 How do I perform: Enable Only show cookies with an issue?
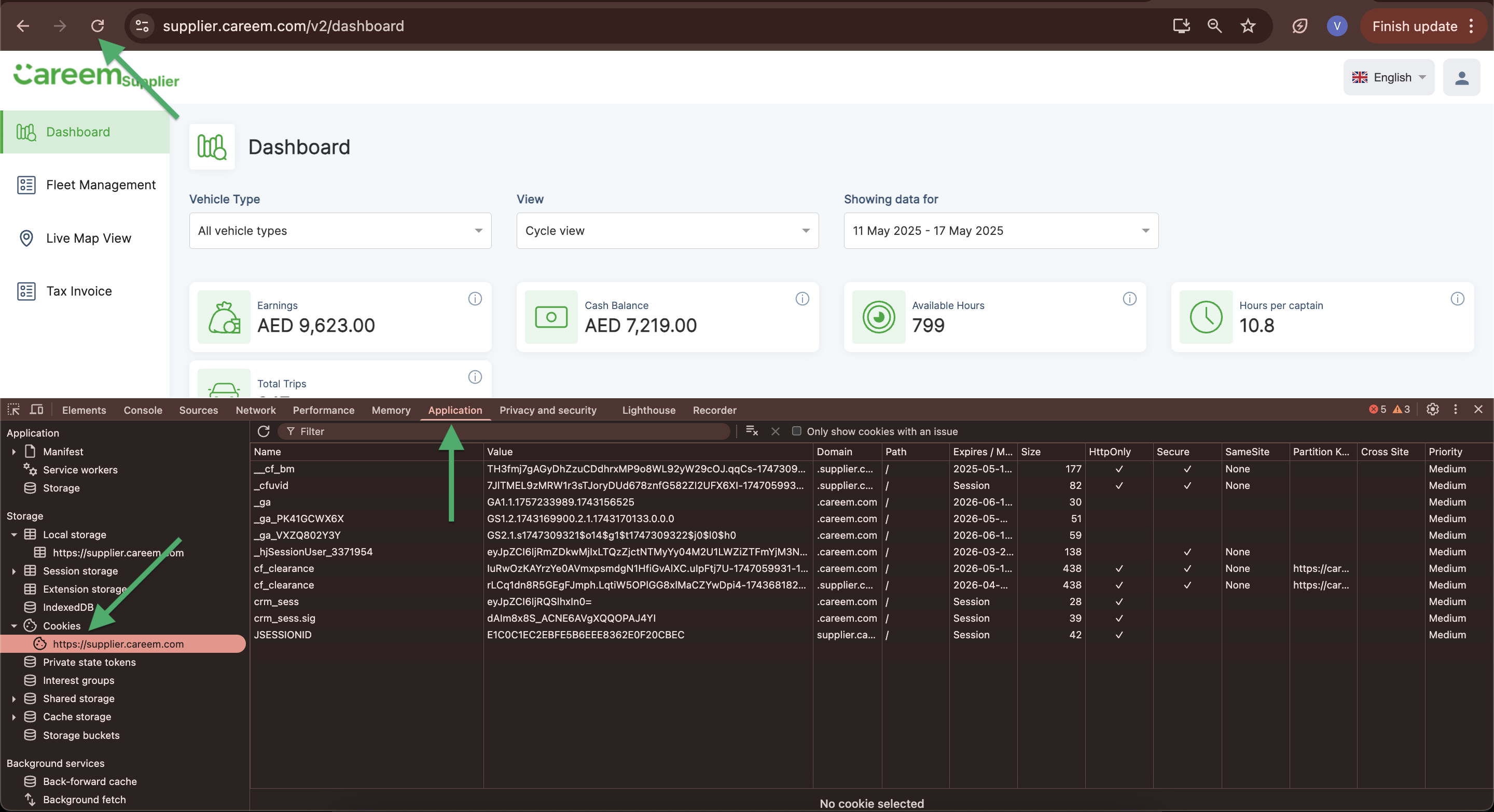tap(796, 431)
